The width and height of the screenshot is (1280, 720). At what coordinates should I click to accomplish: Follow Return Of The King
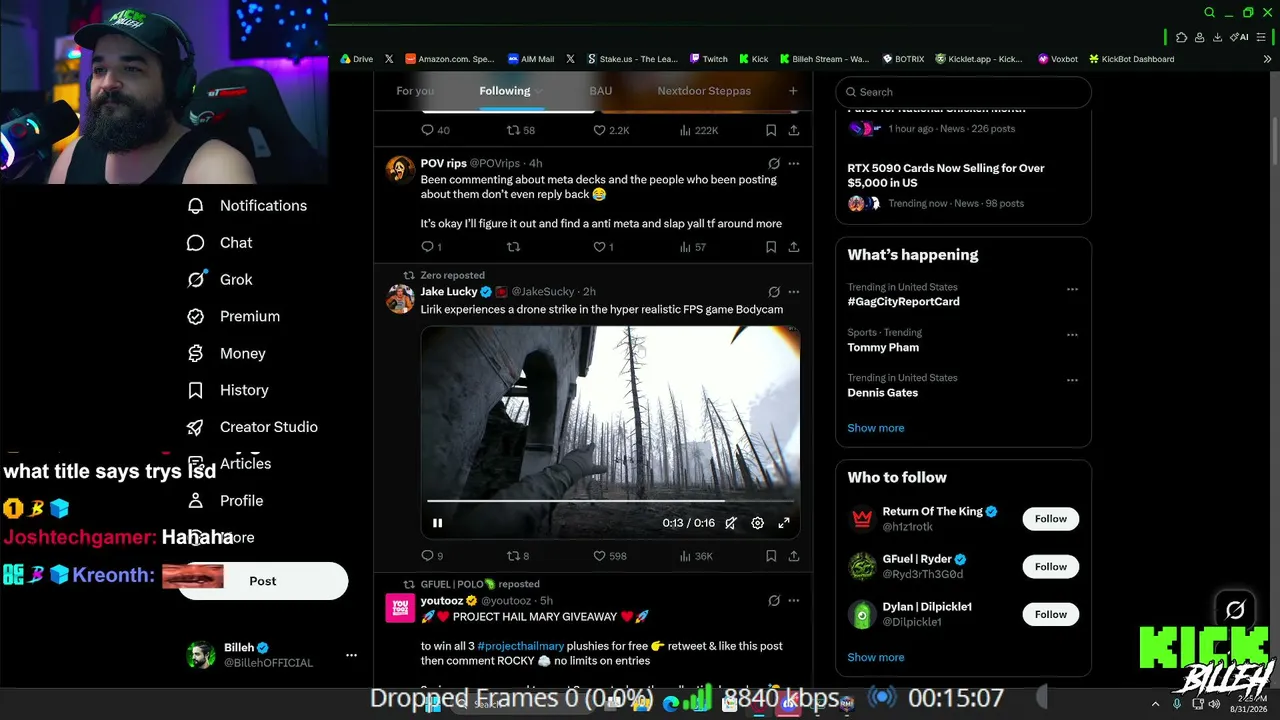pyautogui.click(x=1051, y=519)
